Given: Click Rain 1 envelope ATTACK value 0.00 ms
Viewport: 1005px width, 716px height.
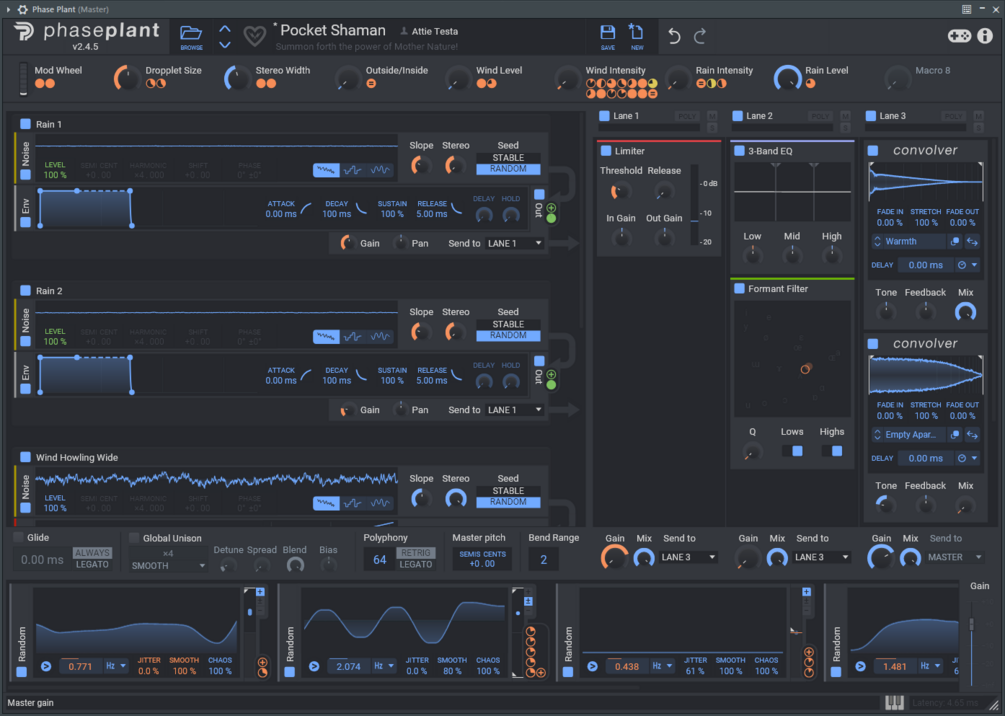Looking at the screenshot, I should [281, 214].
